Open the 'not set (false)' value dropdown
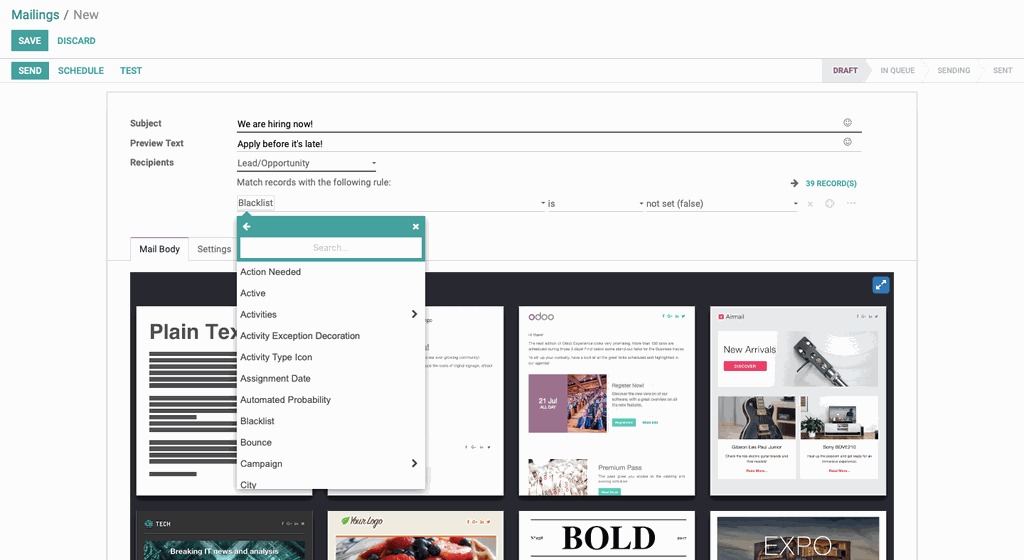This screenshot has height=560, width=1024. 722,204
